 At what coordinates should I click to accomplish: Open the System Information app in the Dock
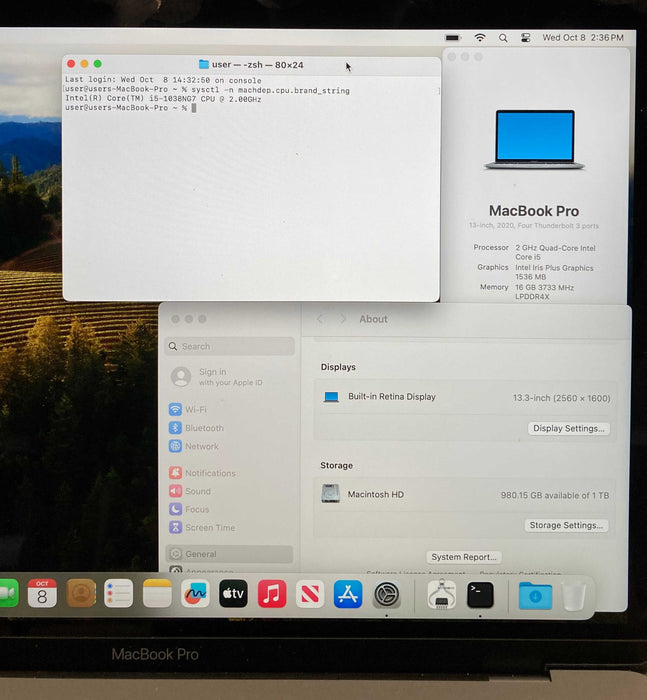coord(442,595)
